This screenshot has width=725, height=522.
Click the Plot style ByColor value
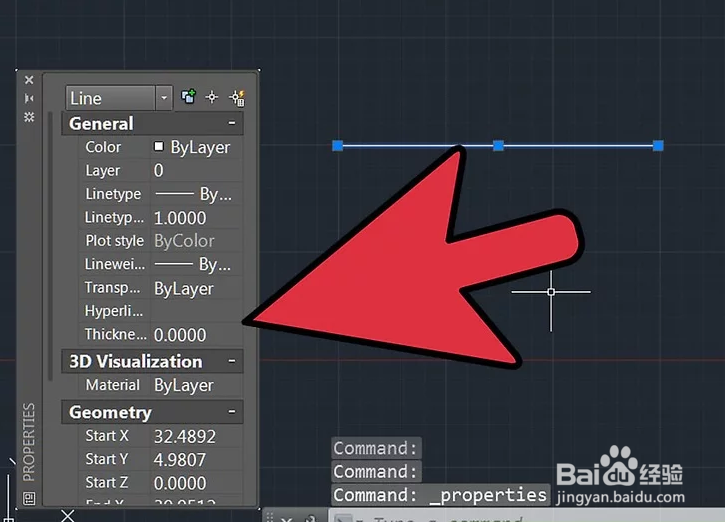click(x=196, y=241)
